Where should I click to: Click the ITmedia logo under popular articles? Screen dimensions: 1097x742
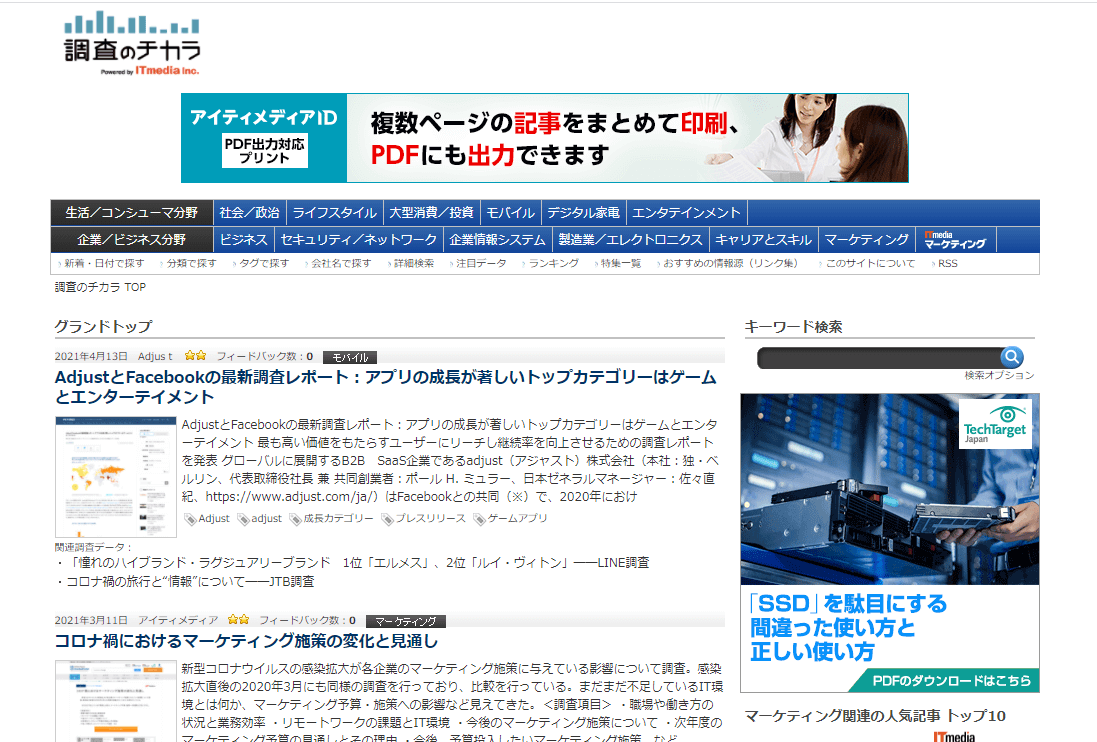954,736
